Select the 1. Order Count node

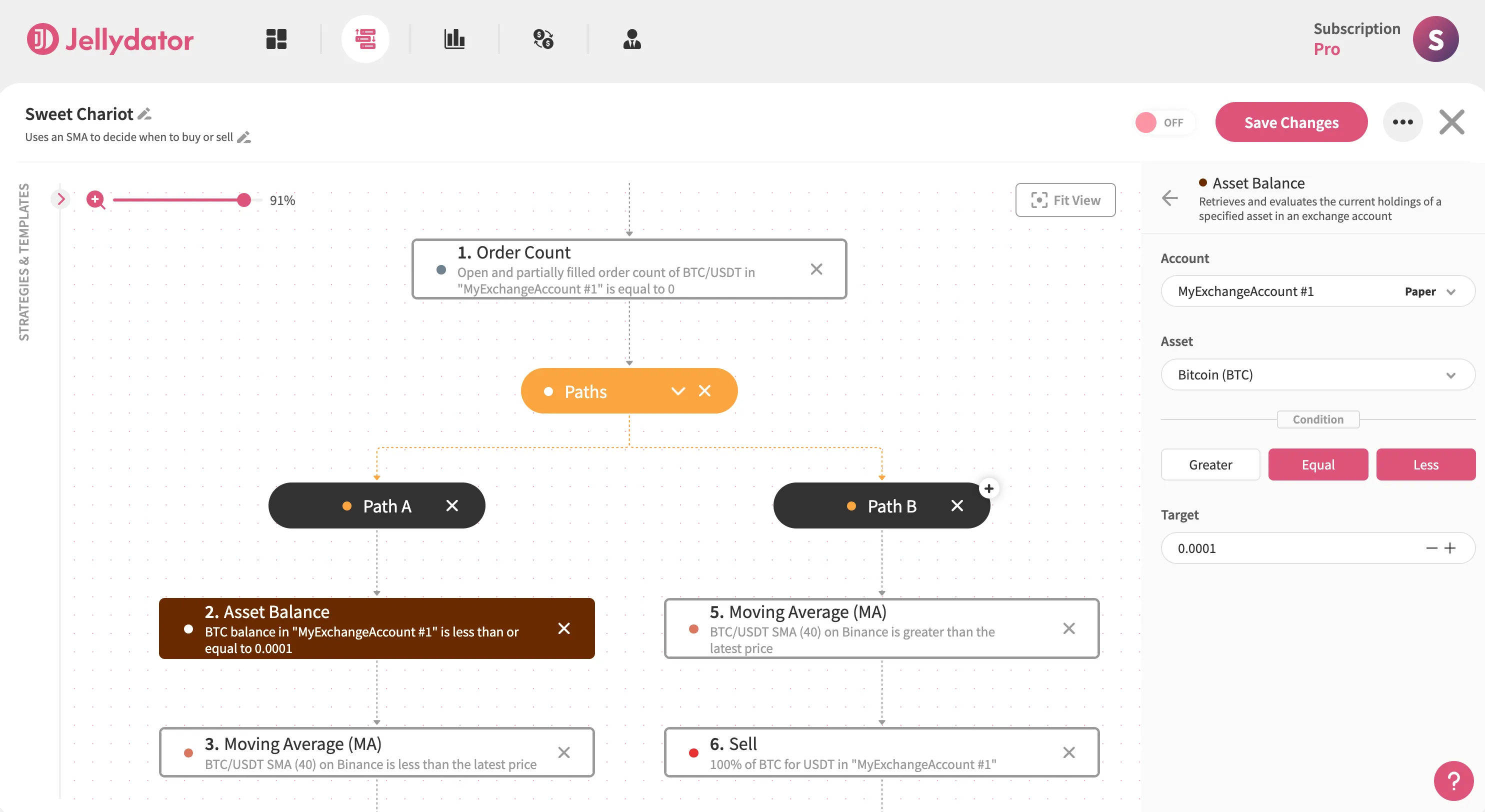pos(629,269)
